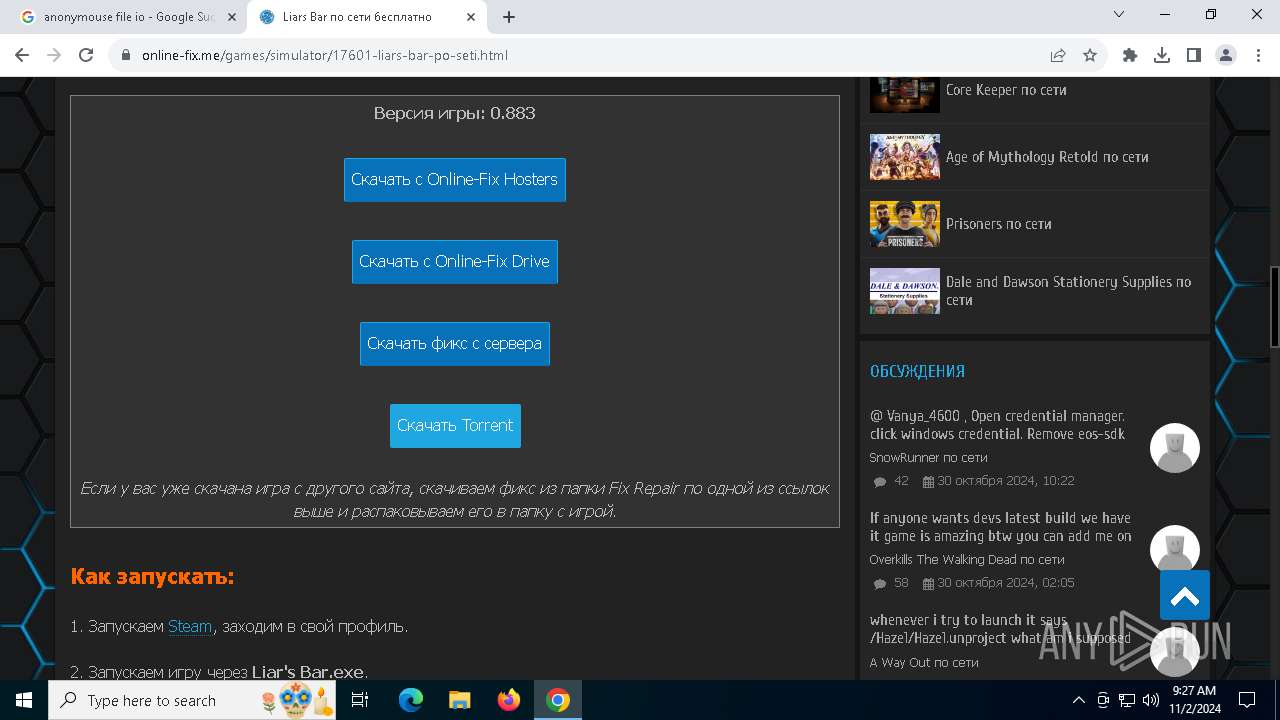Open File Explorer from the taskbar
1280x720 pixels.
[460, 700]
